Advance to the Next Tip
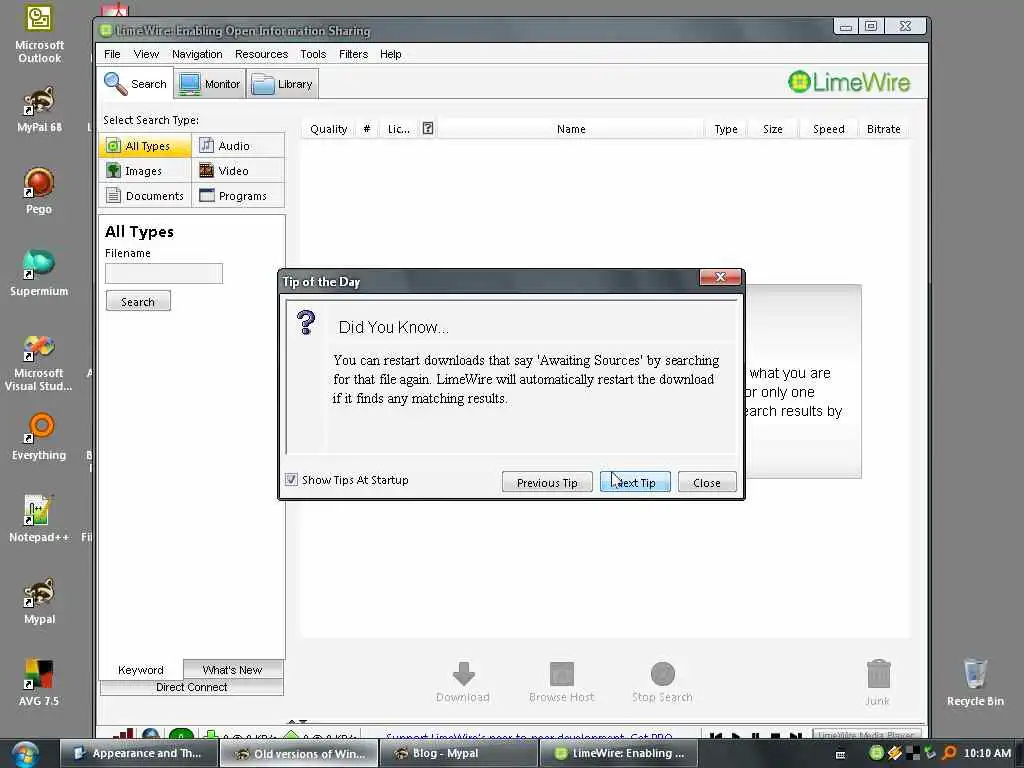Image resolution: width=1024 pixels, height=768 pixels. [x=635, y=482]
